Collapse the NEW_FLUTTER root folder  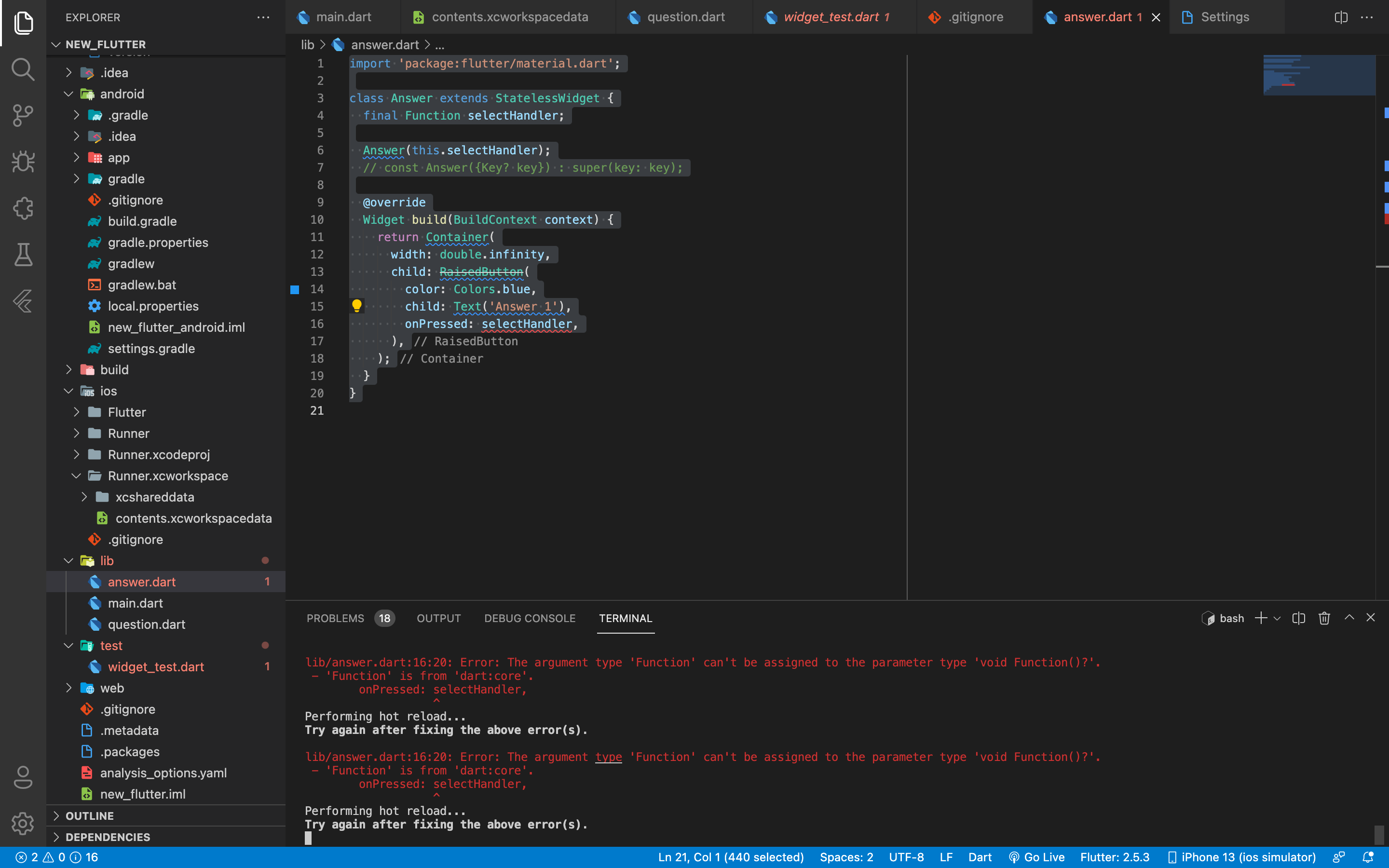[166, 44]
